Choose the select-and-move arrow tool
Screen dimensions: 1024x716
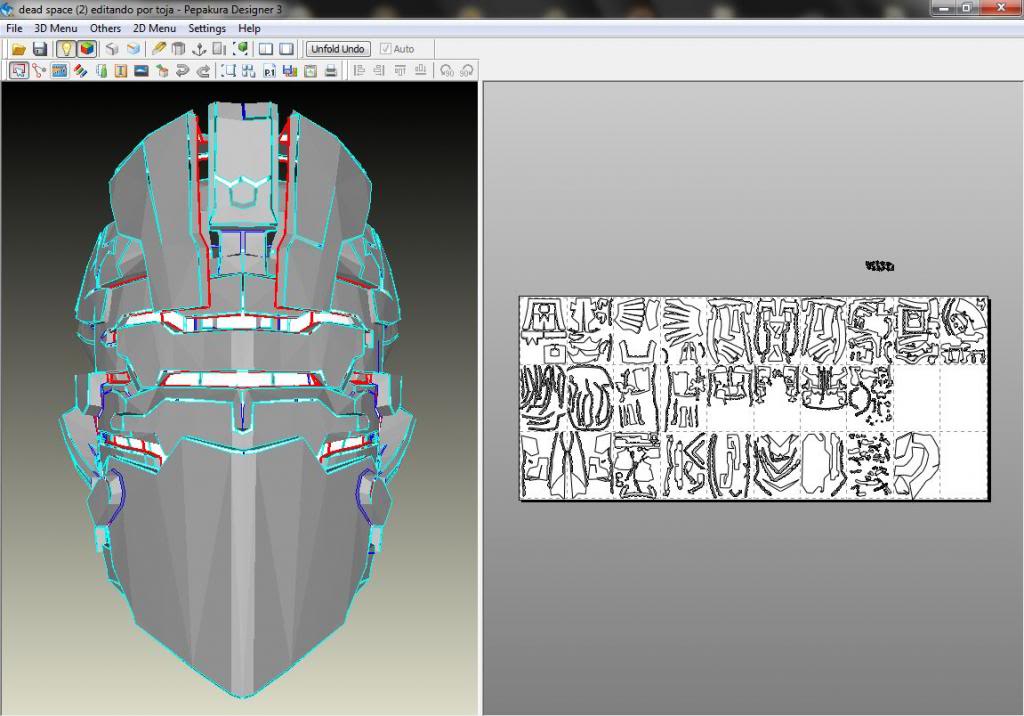click(19, 71)
